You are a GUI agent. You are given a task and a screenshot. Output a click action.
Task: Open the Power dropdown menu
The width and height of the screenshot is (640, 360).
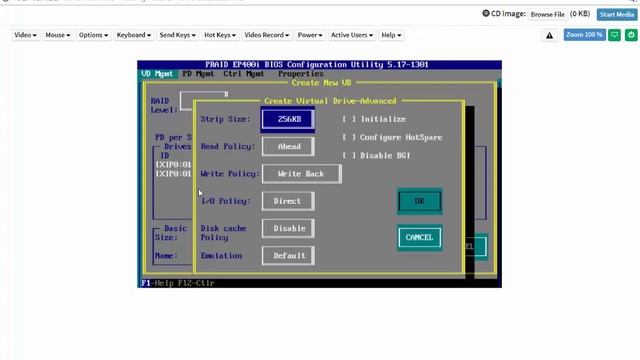[310, 35]
